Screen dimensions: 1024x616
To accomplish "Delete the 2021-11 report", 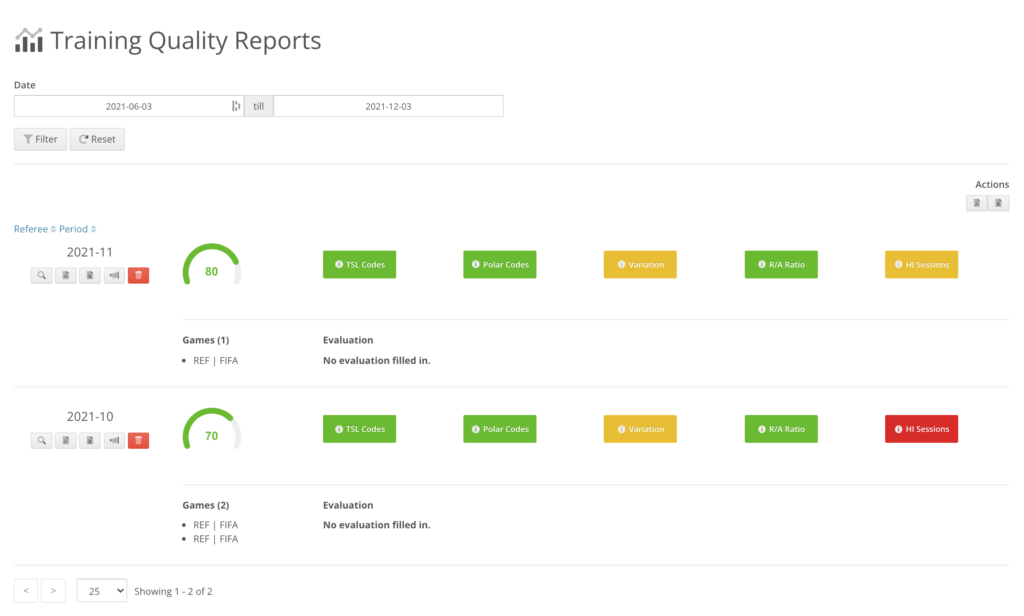I will pos(138,275).
